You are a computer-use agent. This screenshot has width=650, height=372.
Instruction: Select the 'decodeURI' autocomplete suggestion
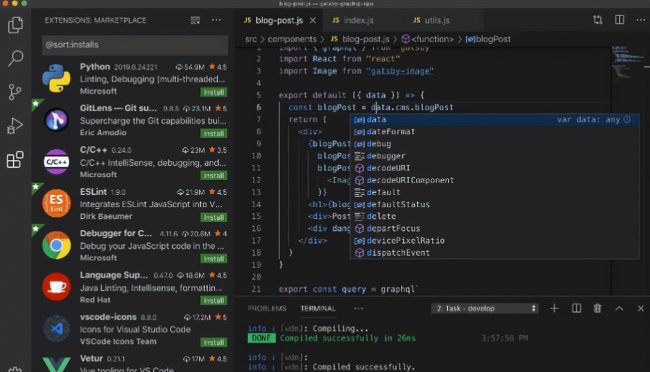[x=494, y=168]
